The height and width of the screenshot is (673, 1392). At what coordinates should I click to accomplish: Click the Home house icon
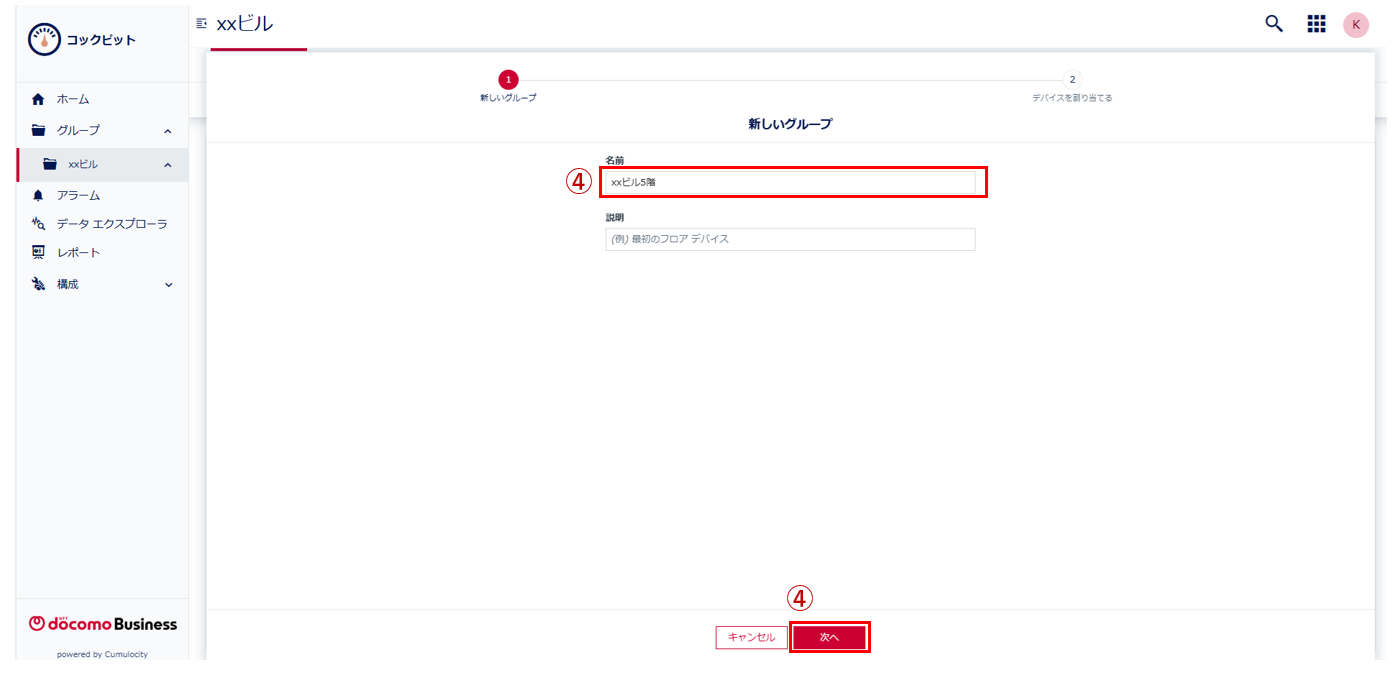[39, 99]
